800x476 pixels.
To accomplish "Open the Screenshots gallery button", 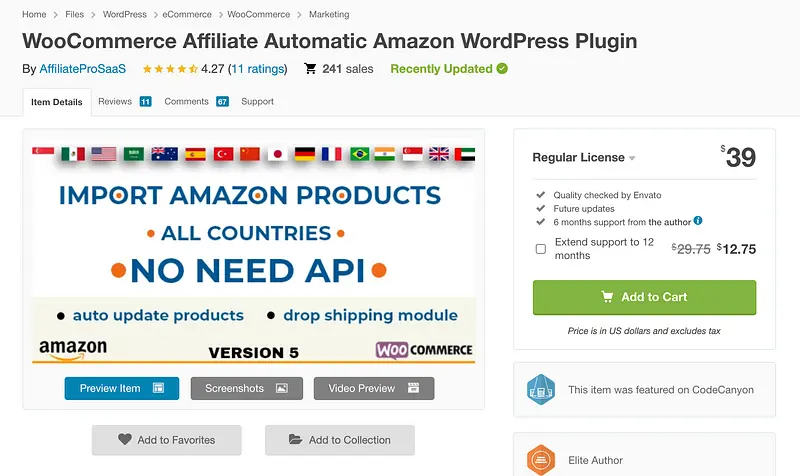I will coord(247,388).
